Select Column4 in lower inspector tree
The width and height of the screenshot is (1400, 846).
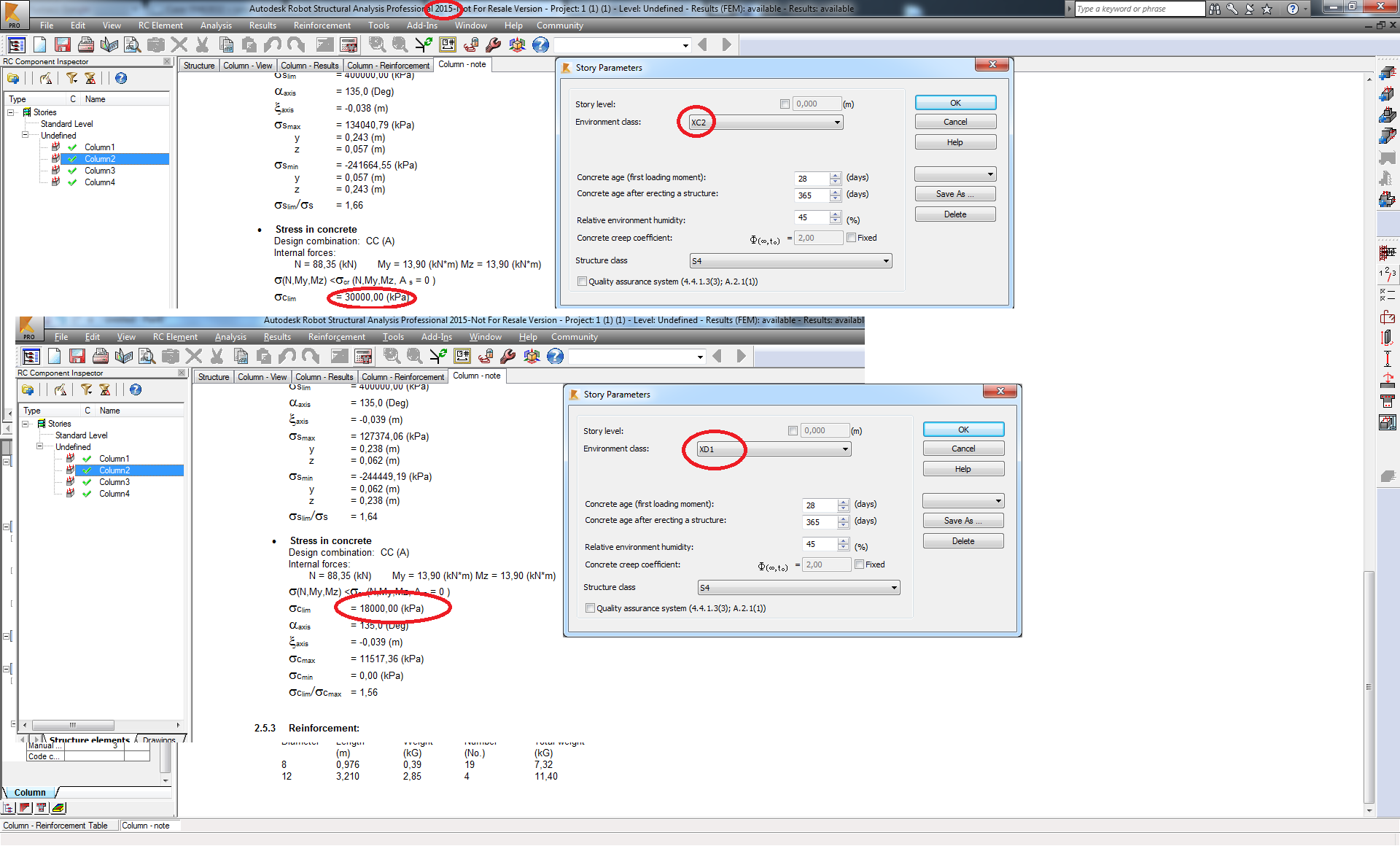[114, 494]
